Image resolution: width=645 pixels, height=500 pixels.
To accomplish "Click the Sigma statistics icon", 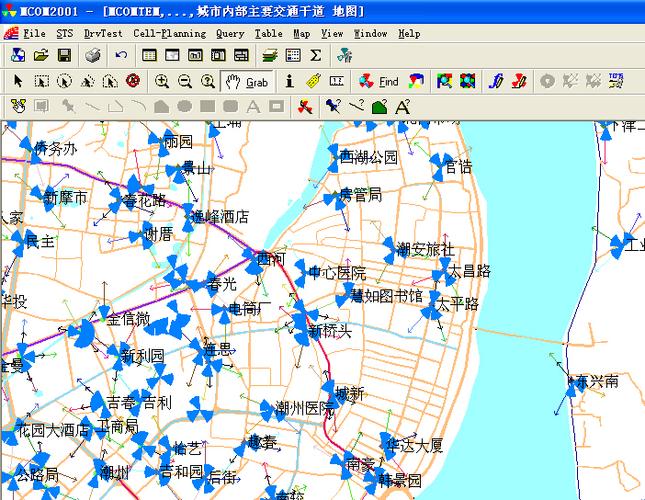I will (316, 55).
